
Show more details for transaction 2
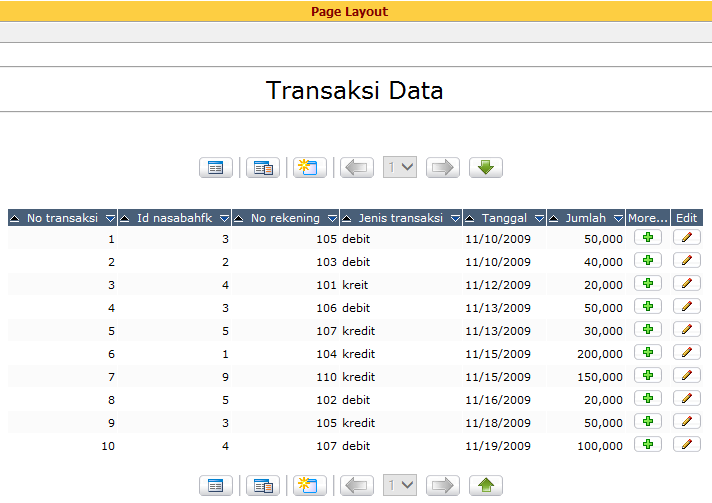pos(648,261)
